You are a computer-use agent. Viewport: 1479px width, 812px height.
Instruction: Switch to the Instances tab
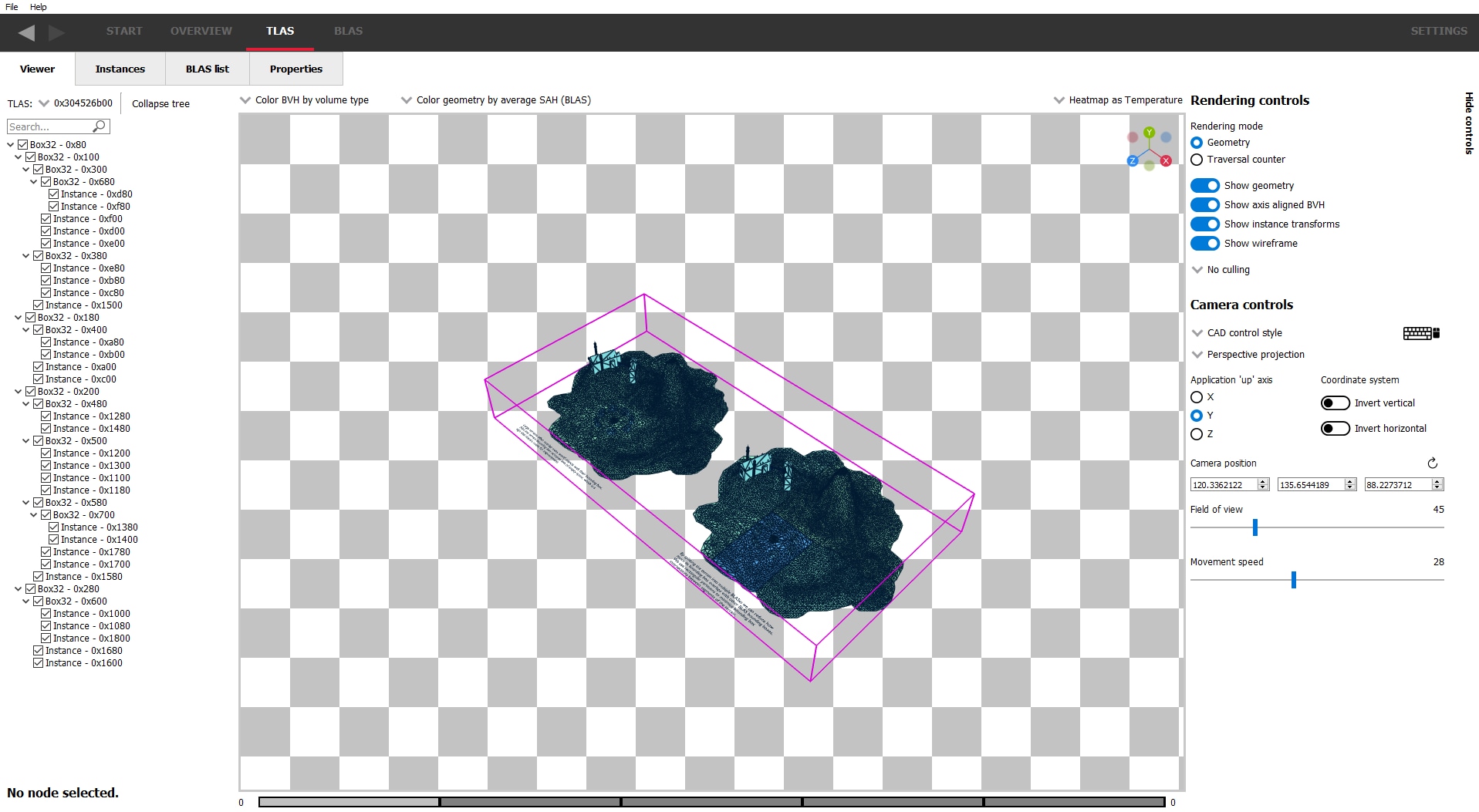(x=120, y=69)
